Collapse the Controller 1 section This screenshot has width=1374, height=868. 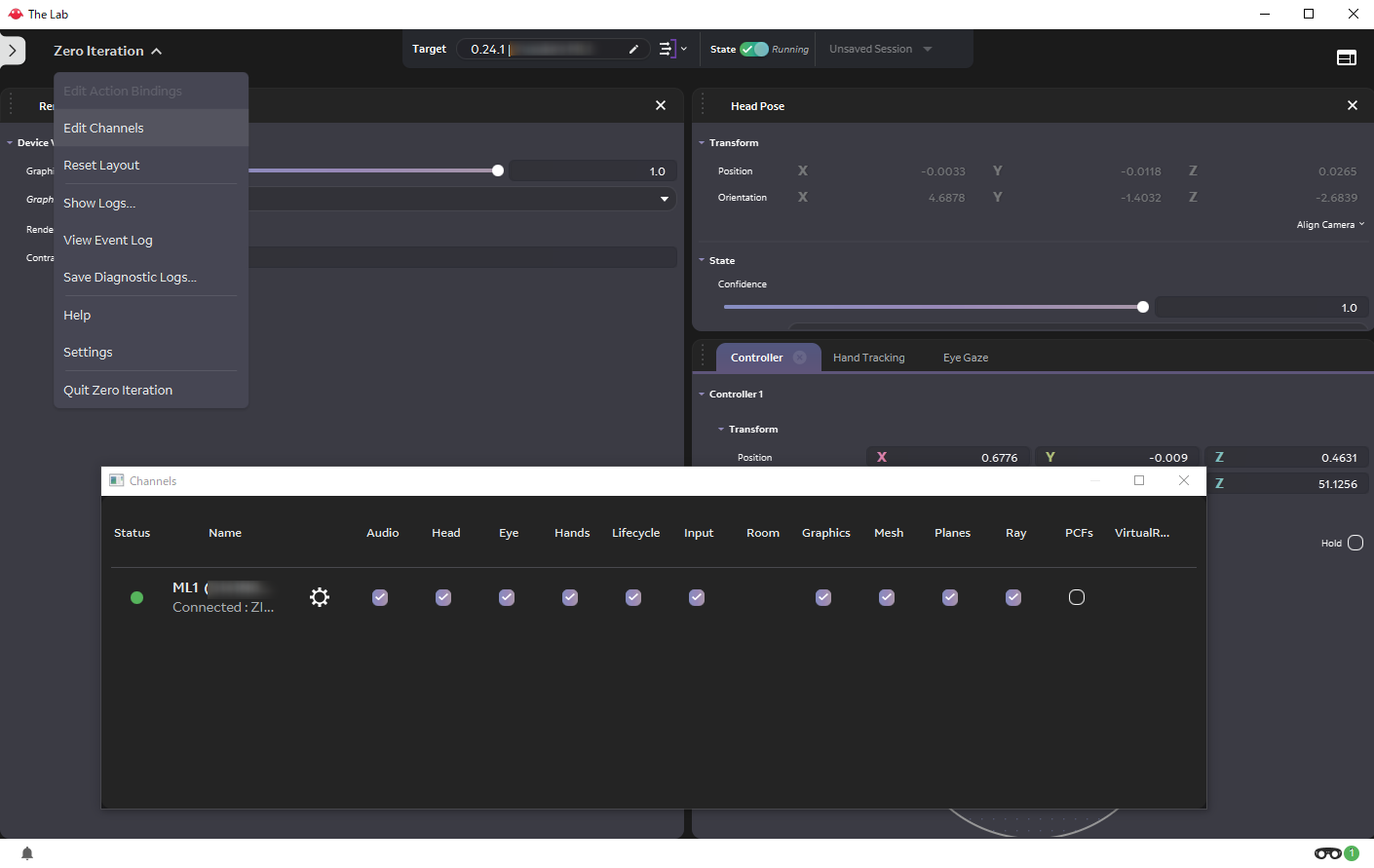(x=702, y=394)
